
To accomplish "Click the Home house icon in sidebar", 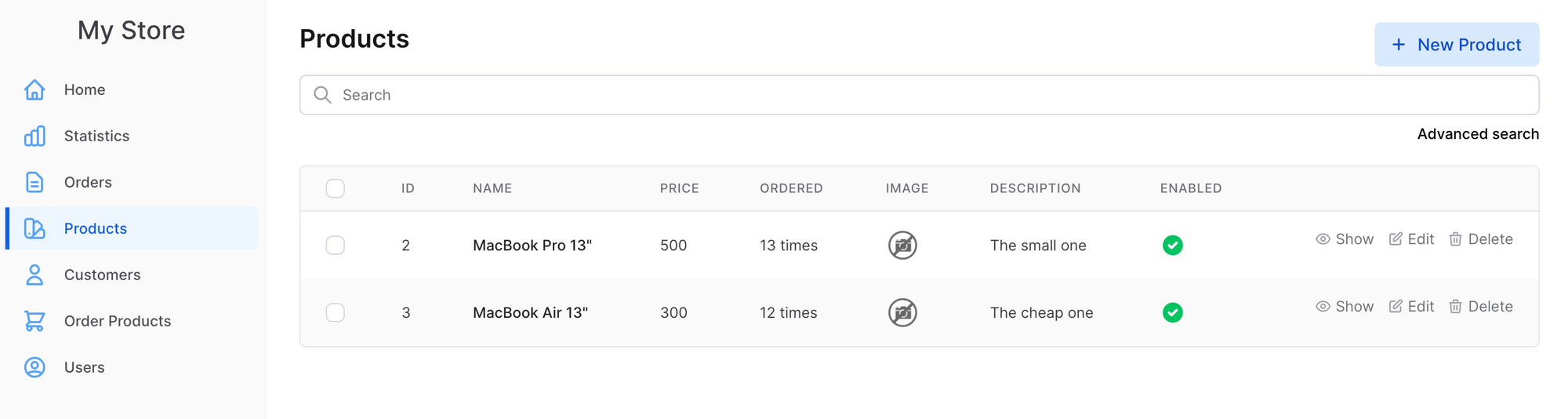I will point(34,89).
